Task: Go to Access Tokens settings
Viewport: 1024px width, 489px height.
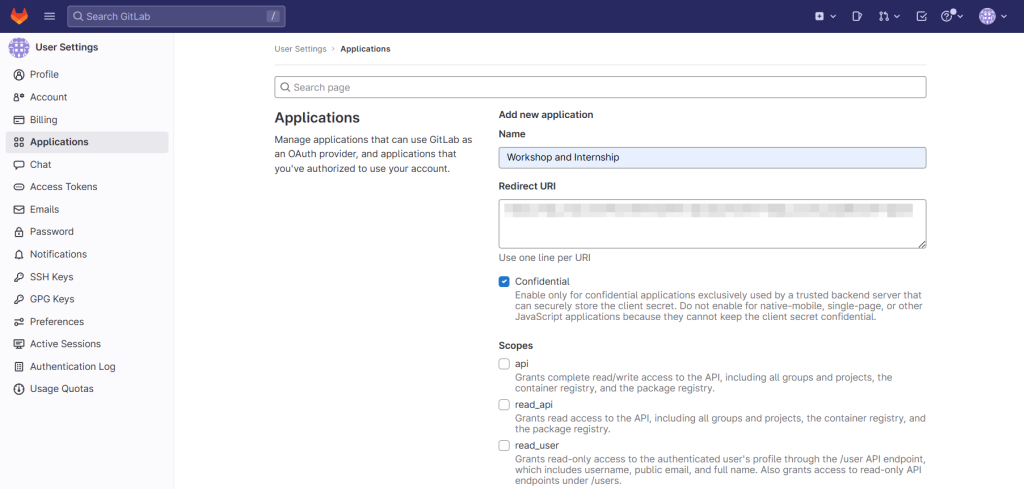Action: (x=63, y=187)
